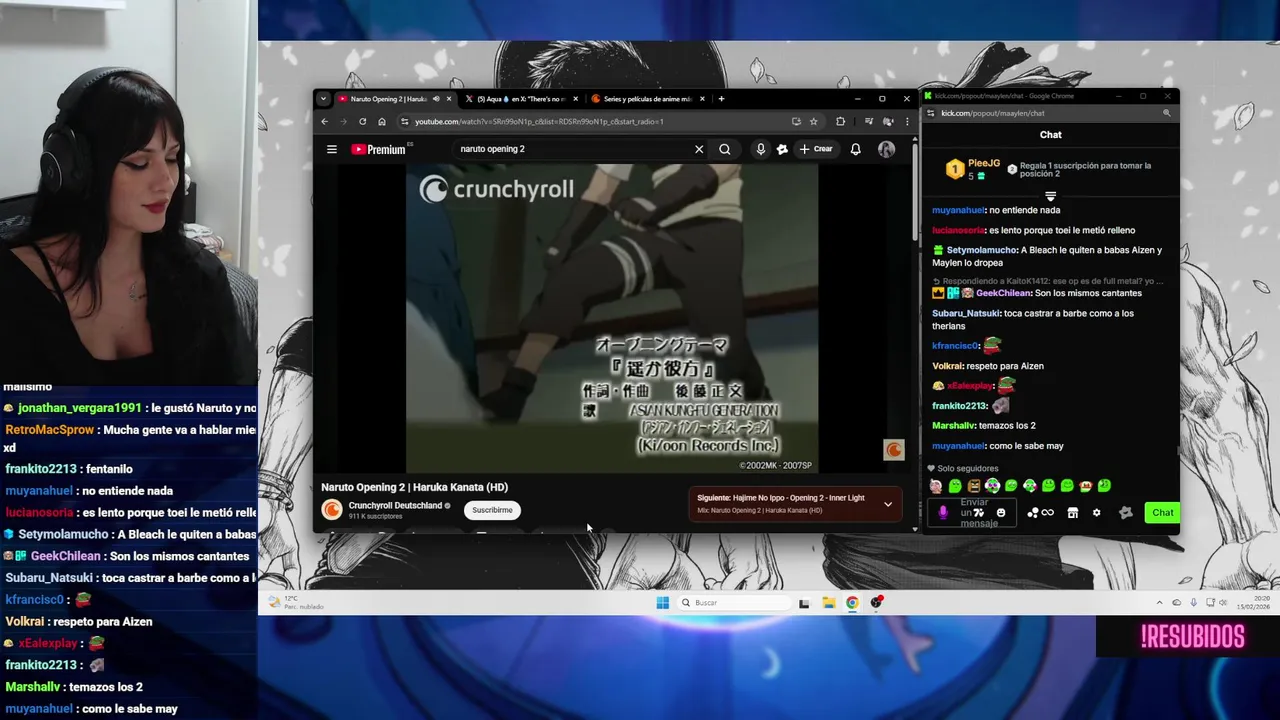Image resolution: width=1280 pixels, height=720 pixels.
Task: Reload the YouTube page
Action: coord(362,122)
